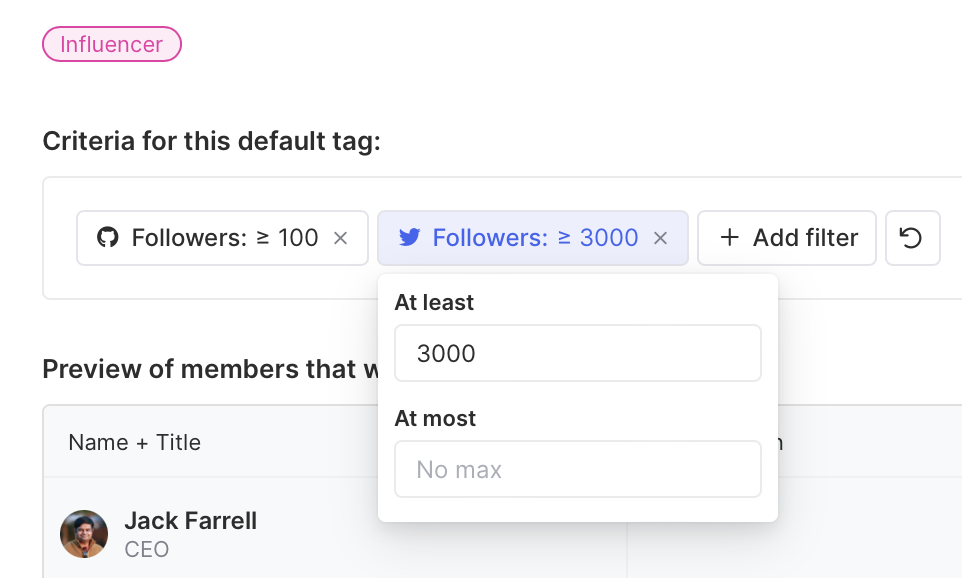The image size is (962, 578).
Task: Click the At most label
Action: point(435,418)
